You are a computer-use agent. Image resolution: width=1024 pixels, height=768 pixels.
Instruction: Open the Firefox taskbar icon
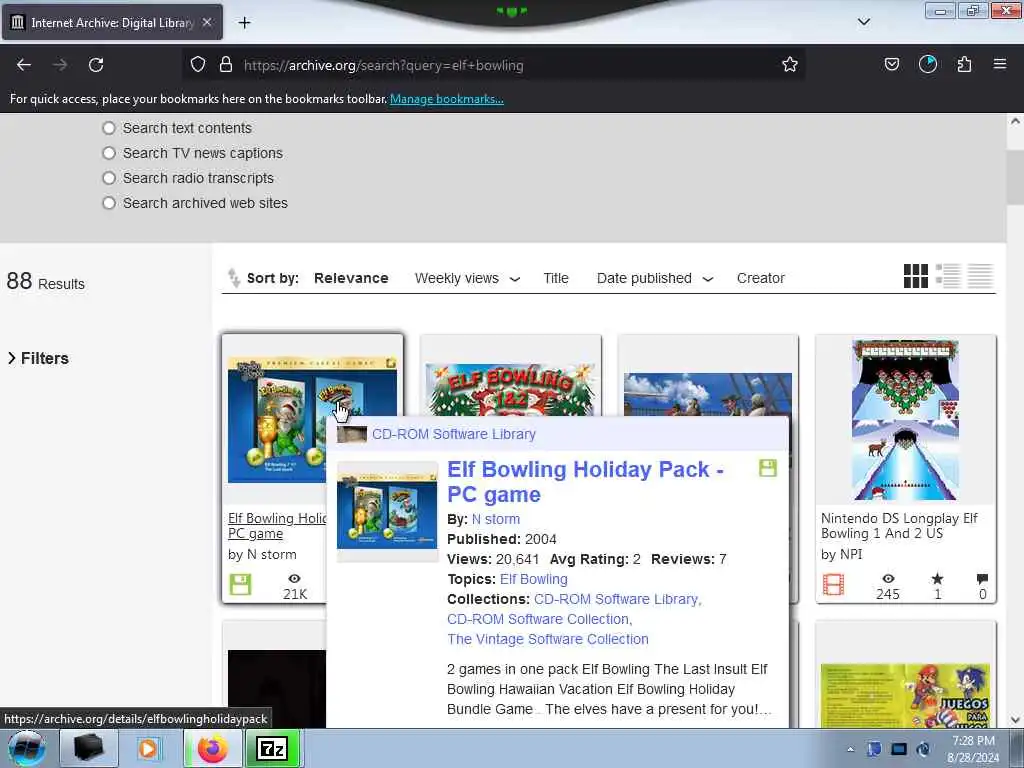point(213,749)
